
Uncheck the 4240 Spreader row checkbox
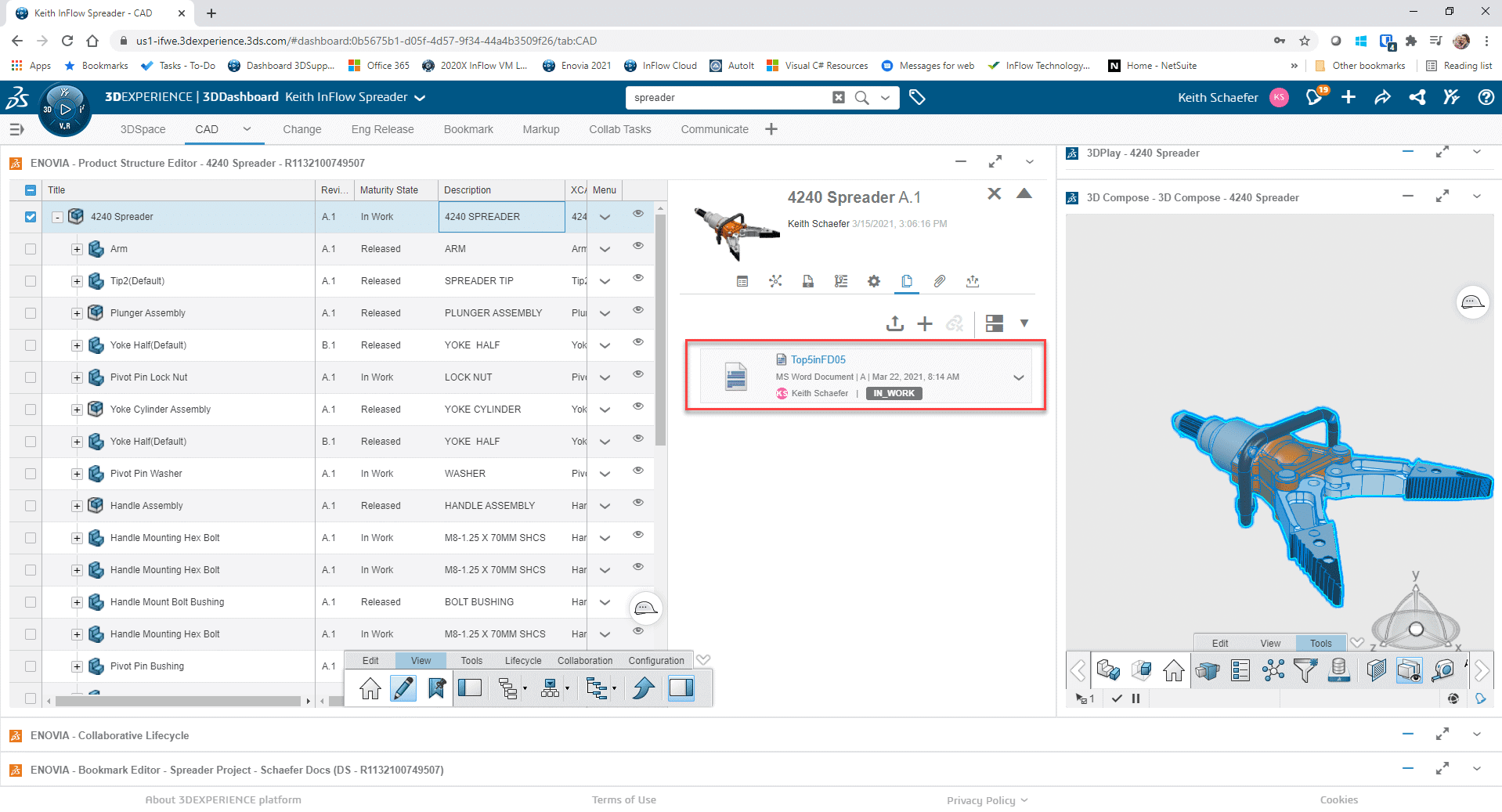pos(30,217)
